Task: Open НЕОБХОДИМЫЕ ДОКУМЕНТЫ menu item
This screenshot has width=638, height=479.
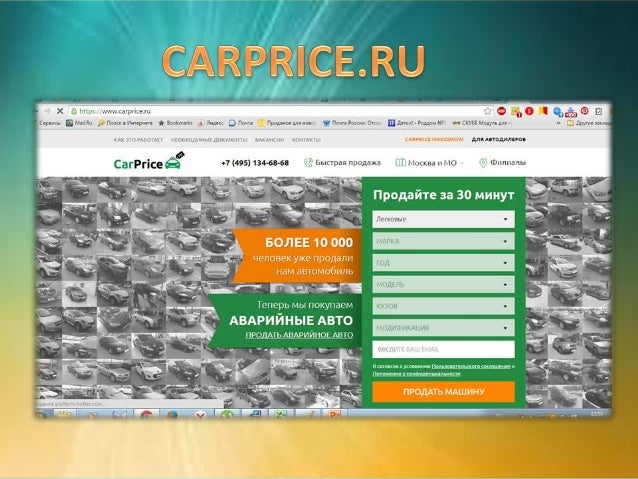Action: point(209,140)
